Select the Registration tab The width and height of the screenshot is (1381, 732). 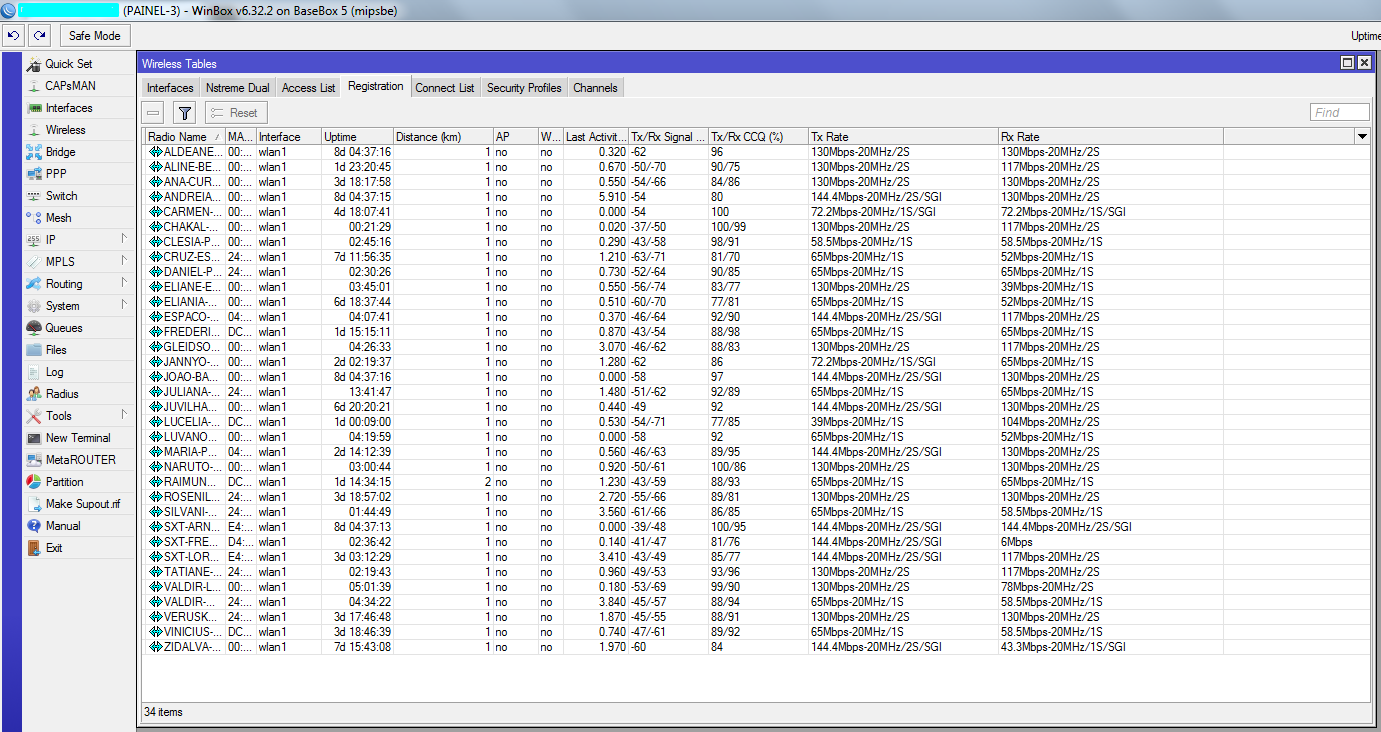coord(376,87)
